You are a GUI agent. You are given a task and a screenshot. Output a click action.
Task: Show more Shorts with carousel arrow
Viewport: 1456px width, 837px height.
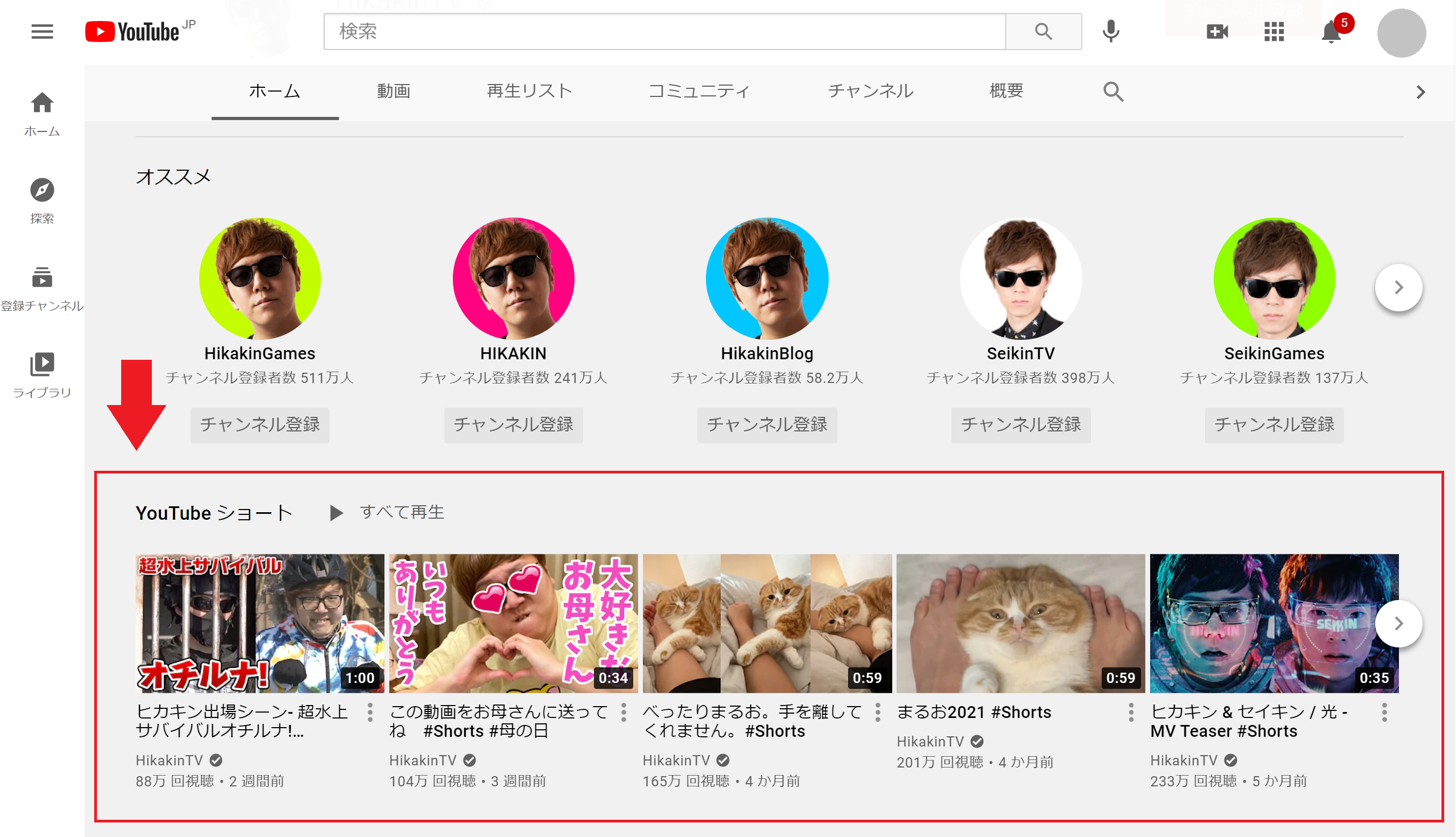[x=1398, y=623]
